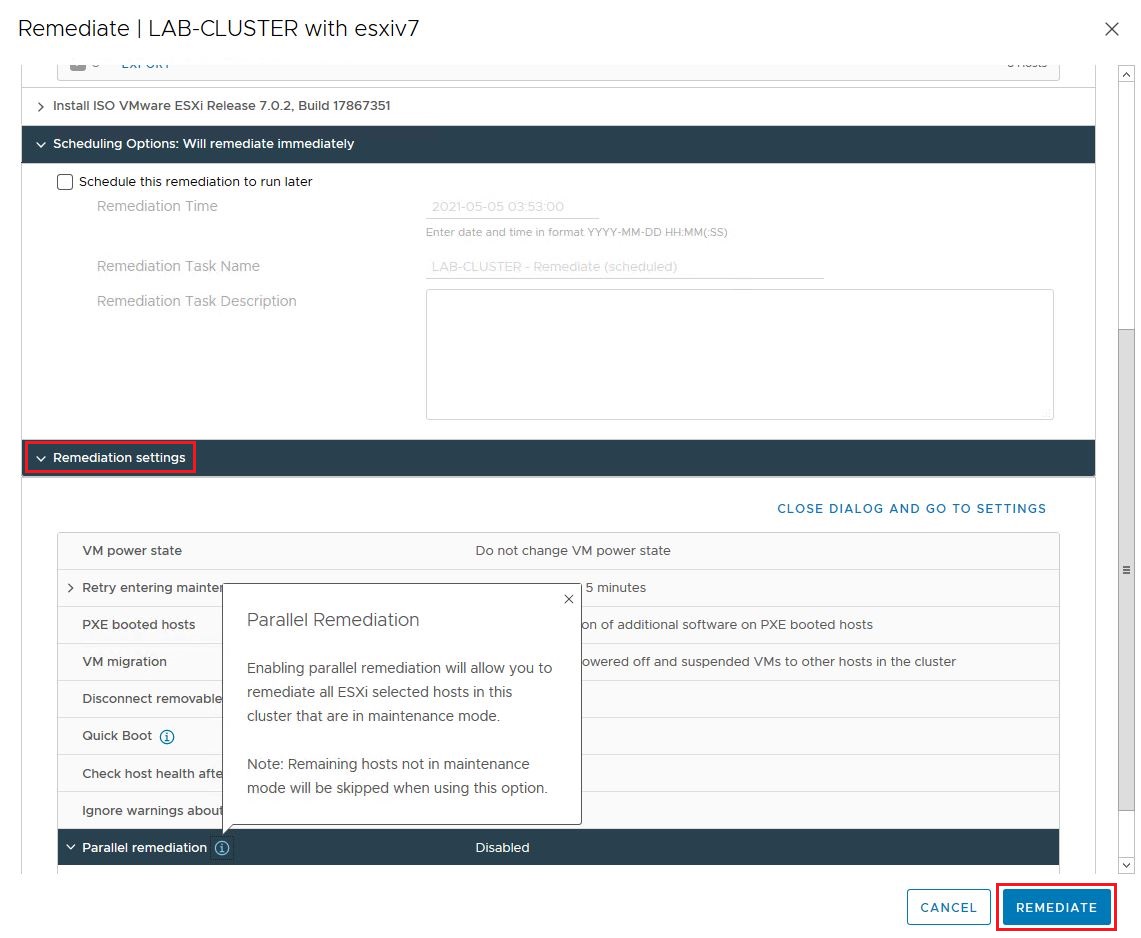This screenshot has width=1141, height=938.
Task: Click the Parallel remediation info icon
Action: click(222, 848)
